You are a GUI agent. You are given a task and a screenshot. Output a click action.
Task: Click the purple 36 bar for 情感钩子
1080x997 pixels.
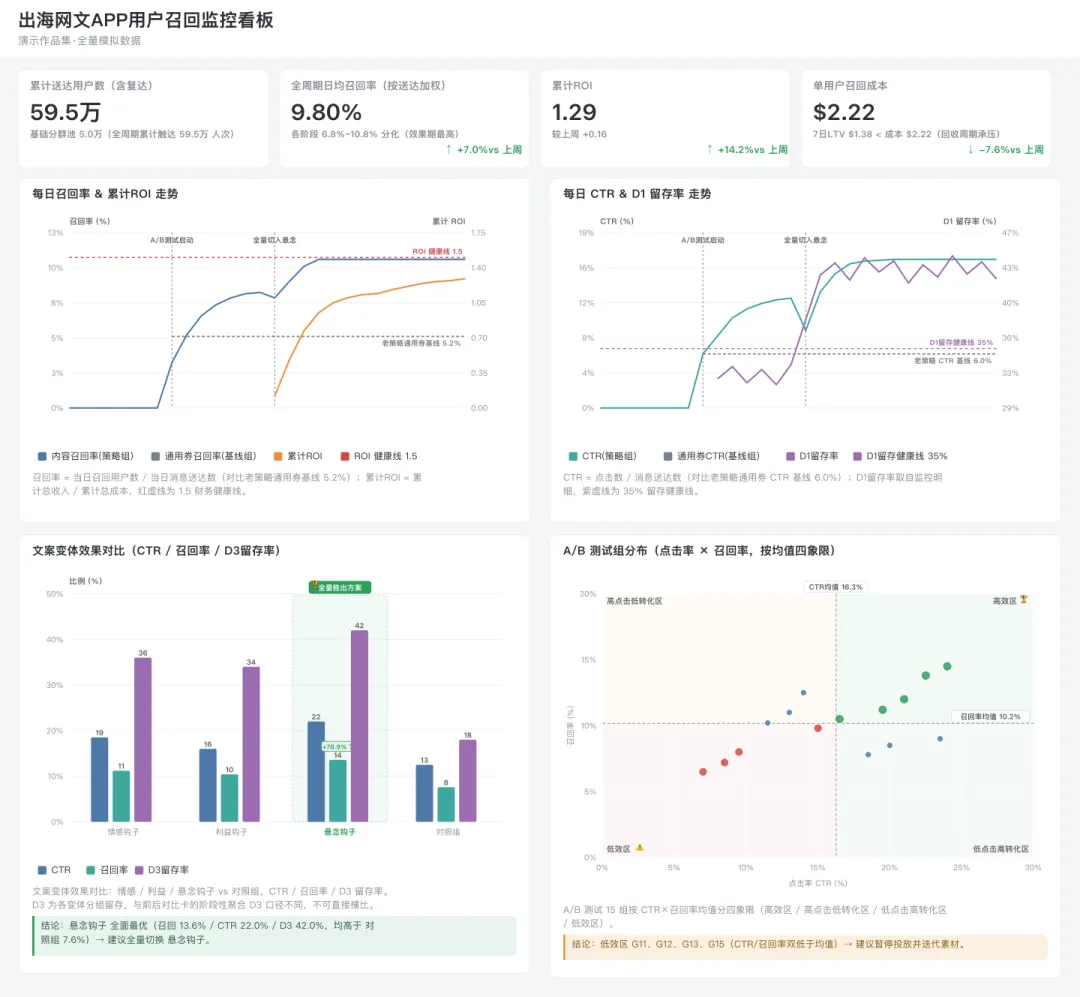[x=143, y=740]
